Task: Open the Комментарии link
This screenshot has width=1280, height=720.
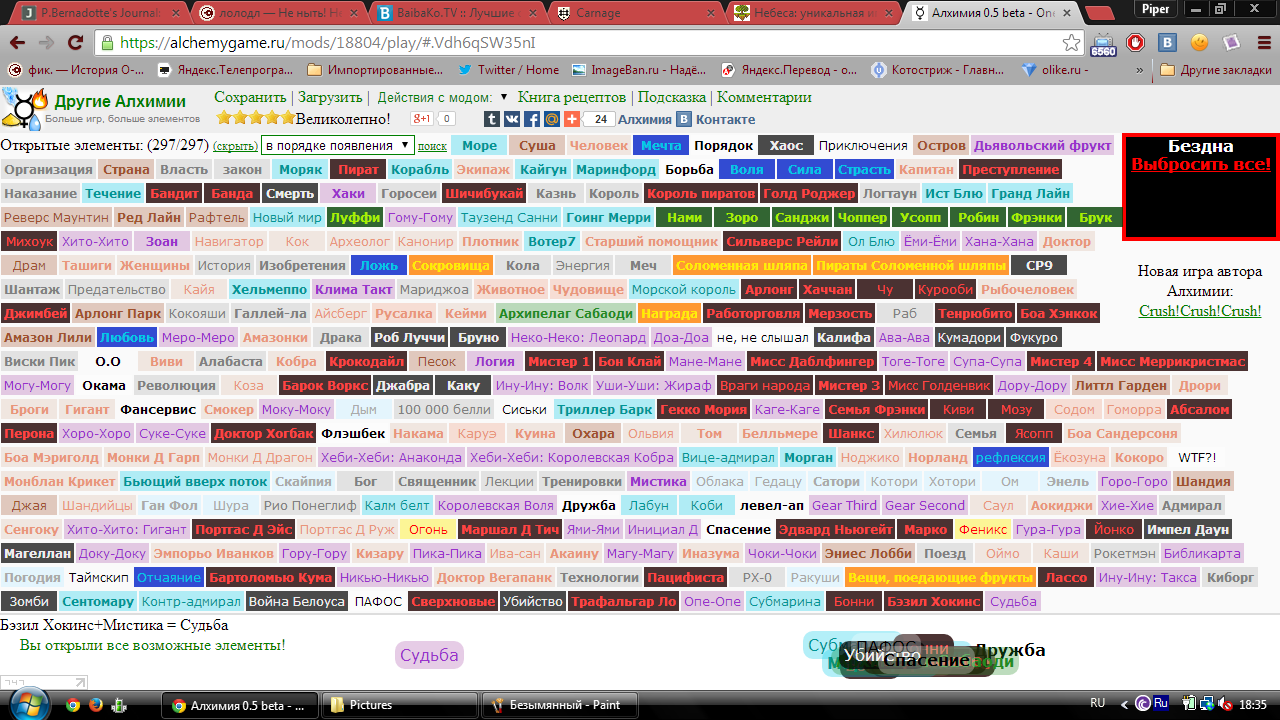Action: click(764, 97)
